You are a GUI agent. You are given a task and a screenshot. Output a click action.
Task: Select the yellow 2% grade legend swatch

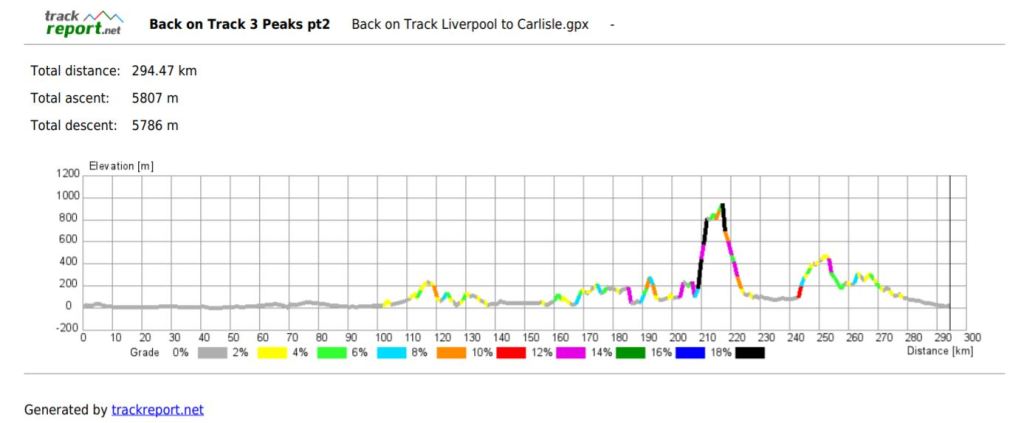pos(270,352)
